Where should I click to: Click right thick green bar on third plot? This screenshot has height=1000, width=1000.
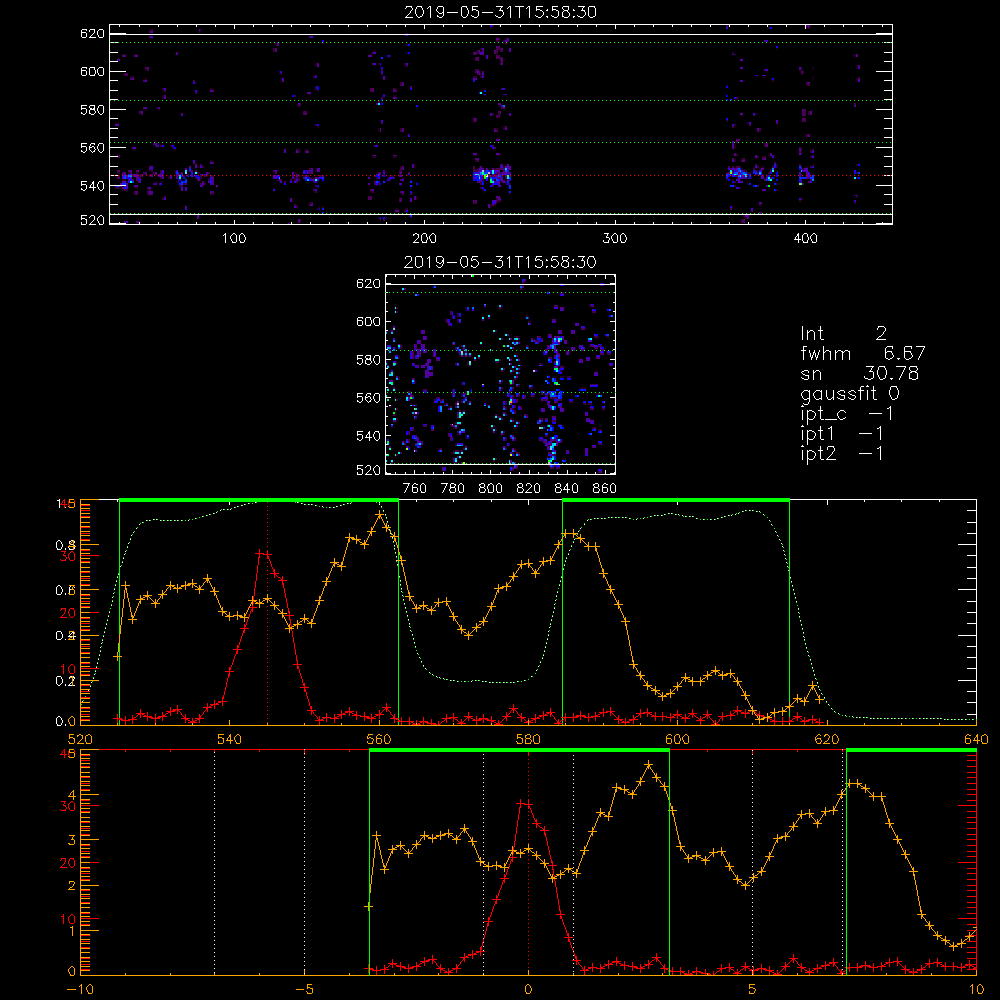[x=676, y=500]
